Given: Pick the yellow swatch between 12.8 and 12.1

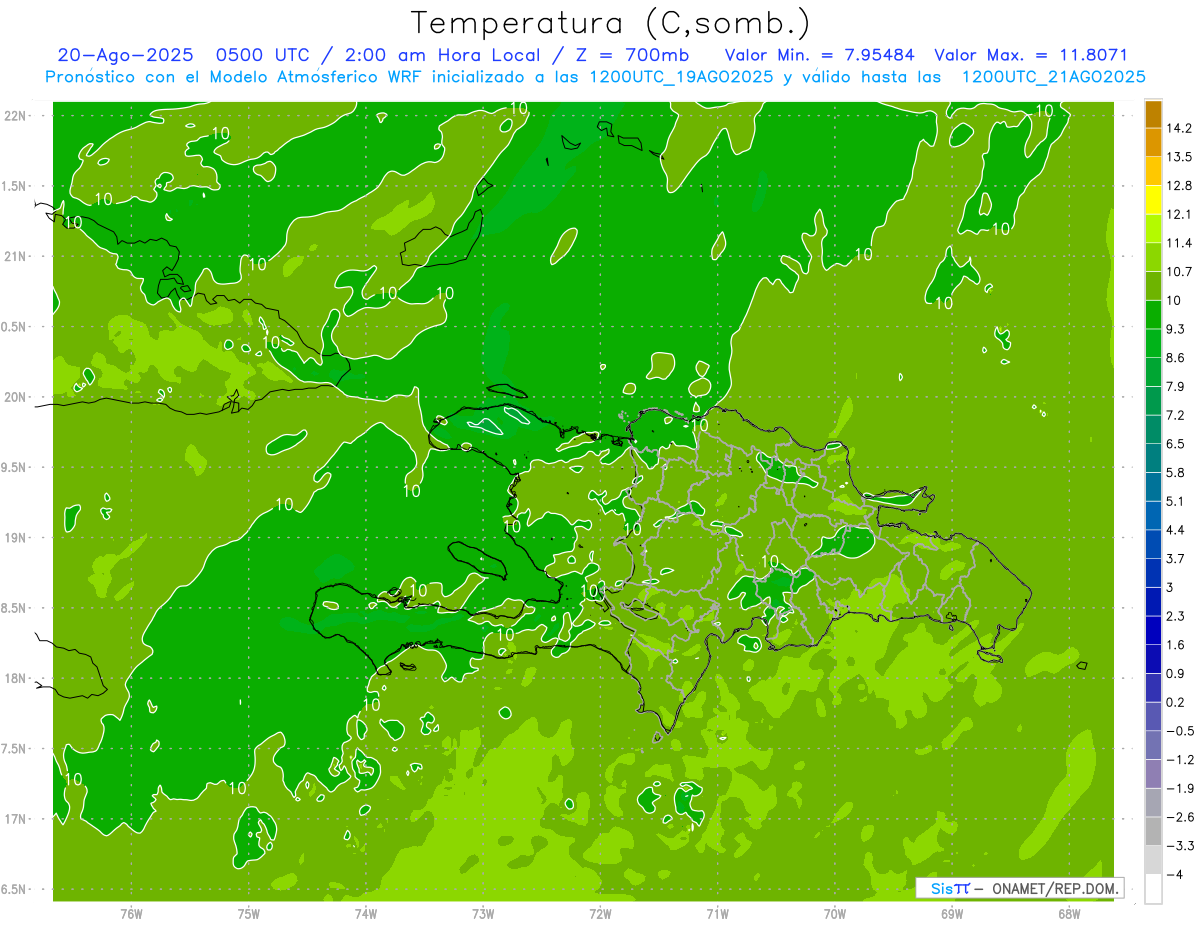Looking at the screenshot, I should click(x=1153, y=200).
